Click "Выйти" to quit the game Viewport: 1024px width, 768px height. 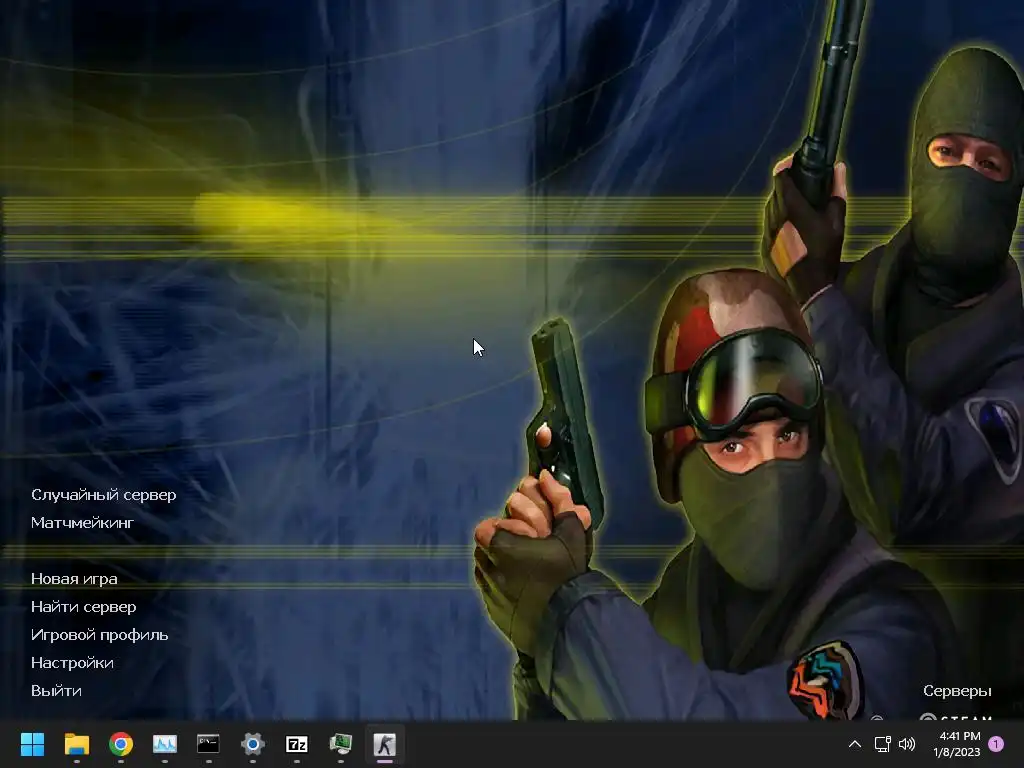[56, 691]
